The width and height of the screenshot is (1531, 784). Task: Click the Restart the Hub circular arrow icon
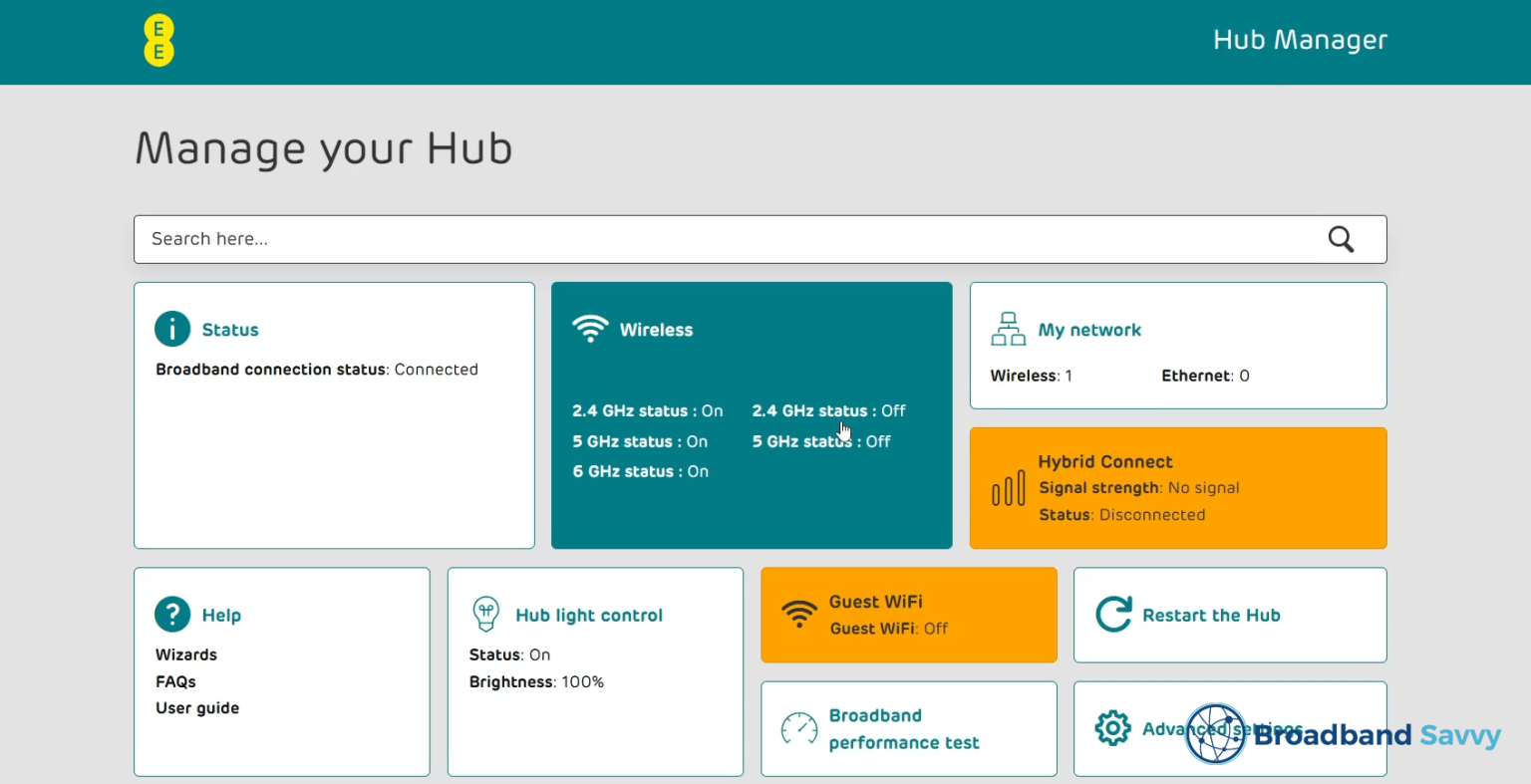pyautogui.click(x=1111, y=615)
